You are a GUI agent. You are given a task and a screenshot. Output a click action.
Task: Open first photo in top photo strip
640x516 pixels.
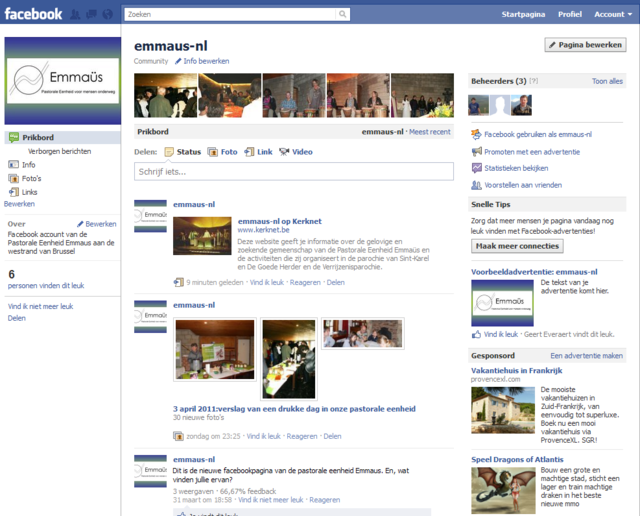click(165, 96)
